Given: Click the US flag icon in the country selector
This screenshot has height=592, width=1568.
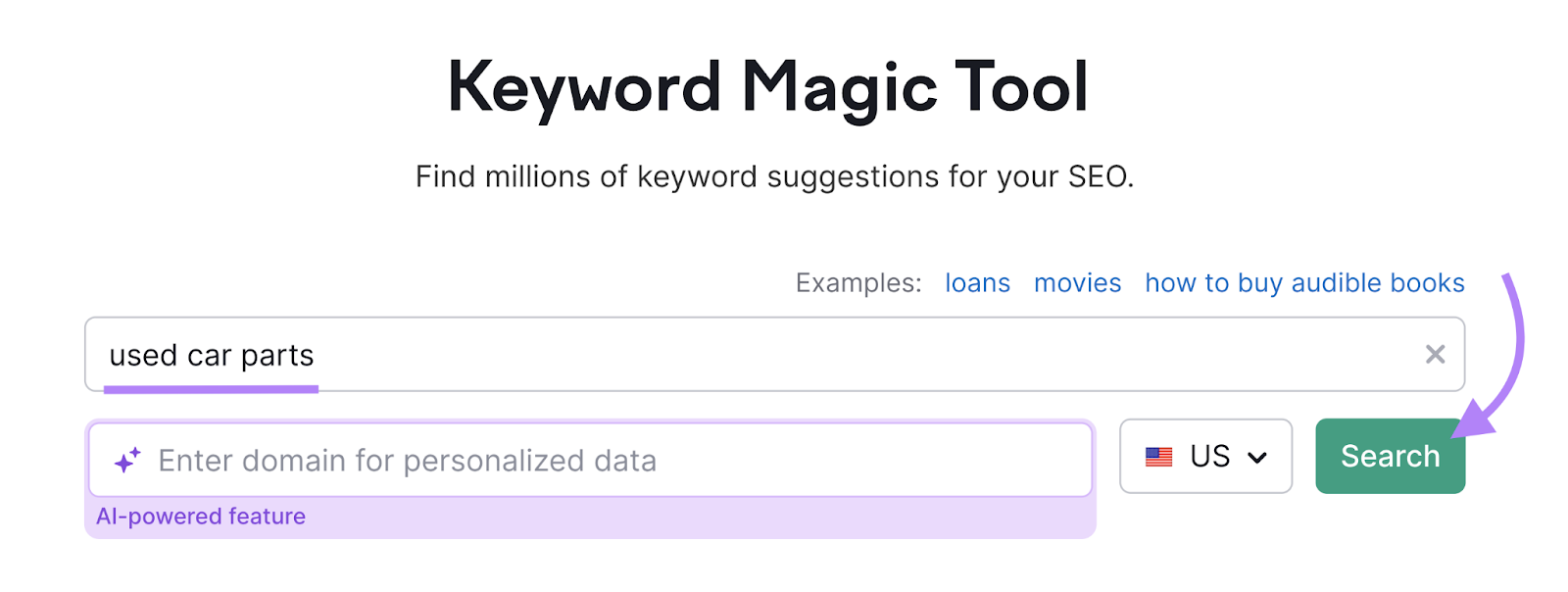Looking at the screenshot, I should [1159, 456].
